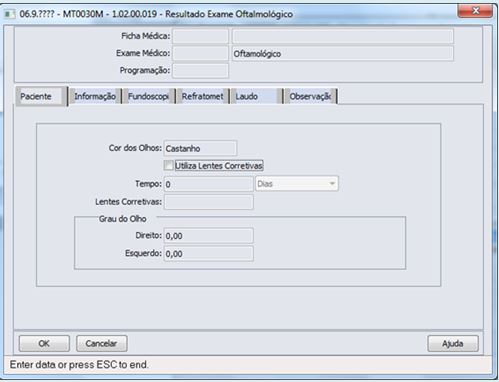Viewport: 499px width, 382px height.
Task: Open the Dias time unit dropdown
Action: click(x=297, y=184)
